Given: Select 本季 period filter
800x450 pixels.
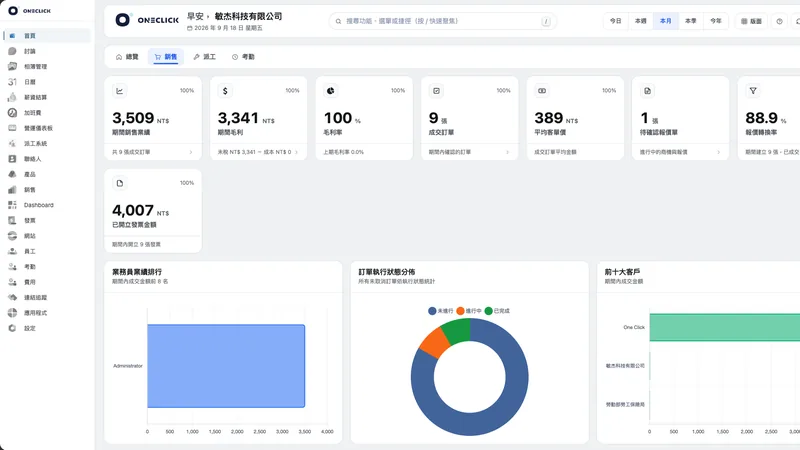Looking at the screenshot, I should coord(691,21).
